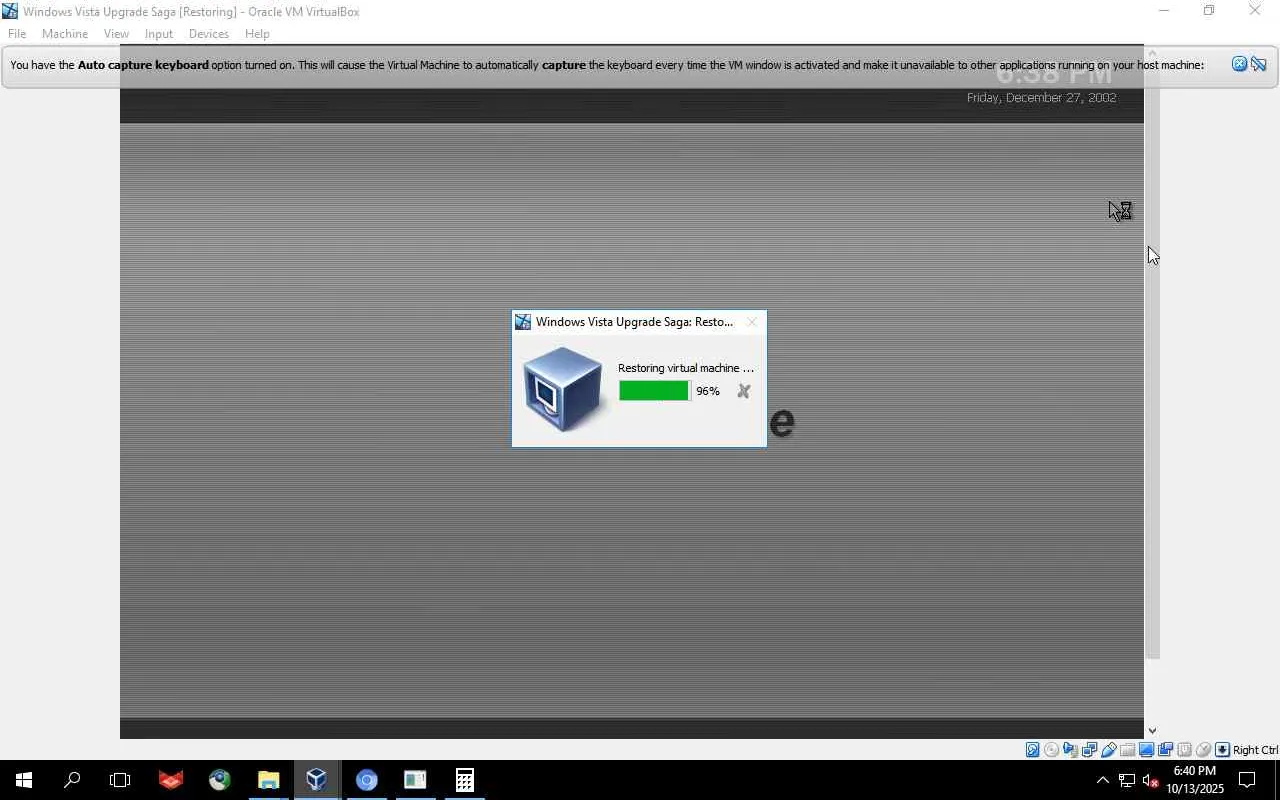This screenshot has height=800, width=1280.
Task: Click the network icon in the system tray
Action: coord(1126,780)
